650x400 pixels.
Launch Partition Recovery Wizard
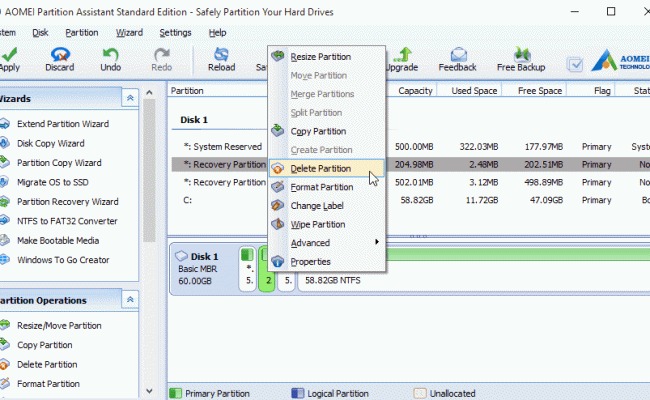pos(68,201)
